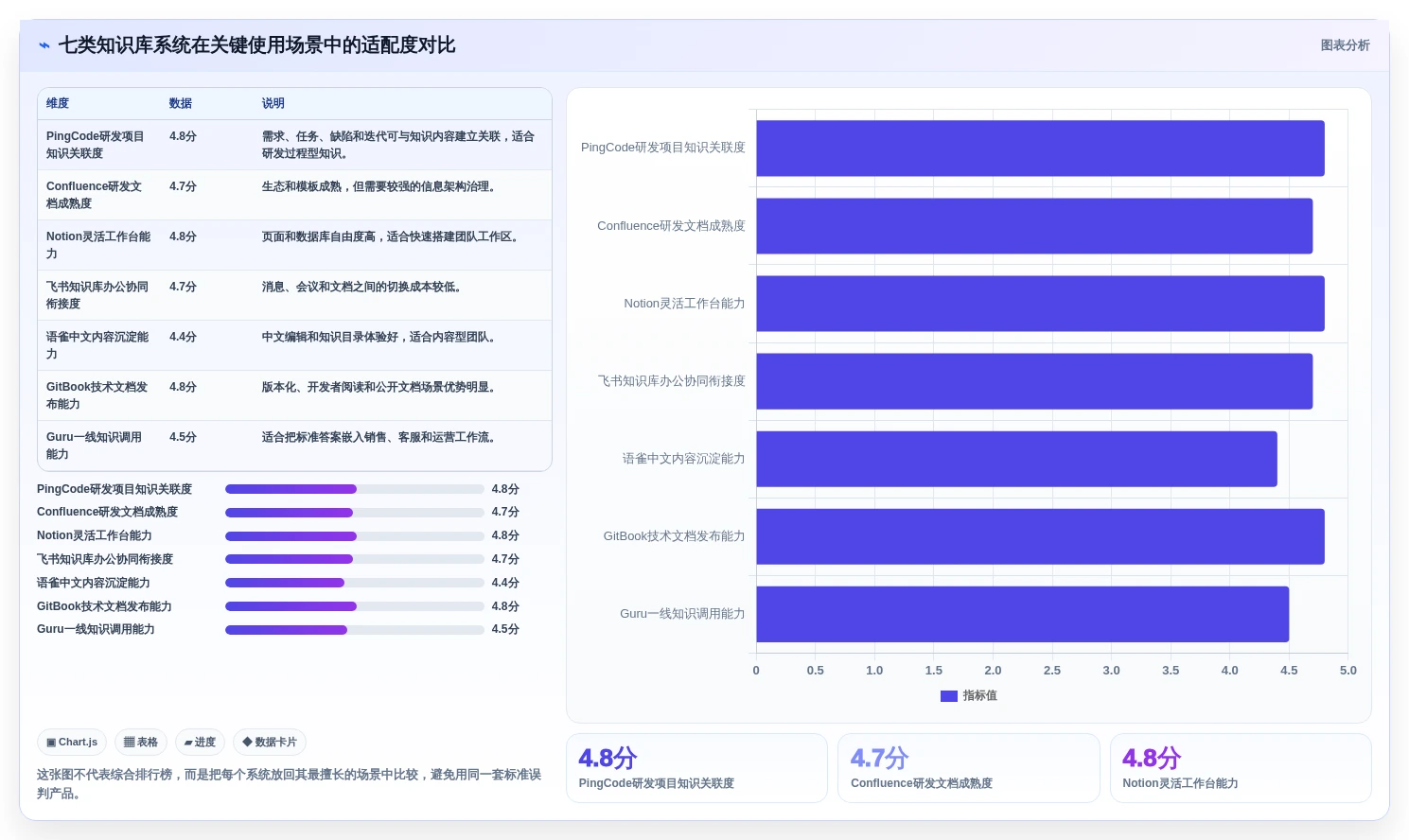1409x840 pixels.
Task: Click the Guru progress bar at 4.5分
Action: (354, 630)
